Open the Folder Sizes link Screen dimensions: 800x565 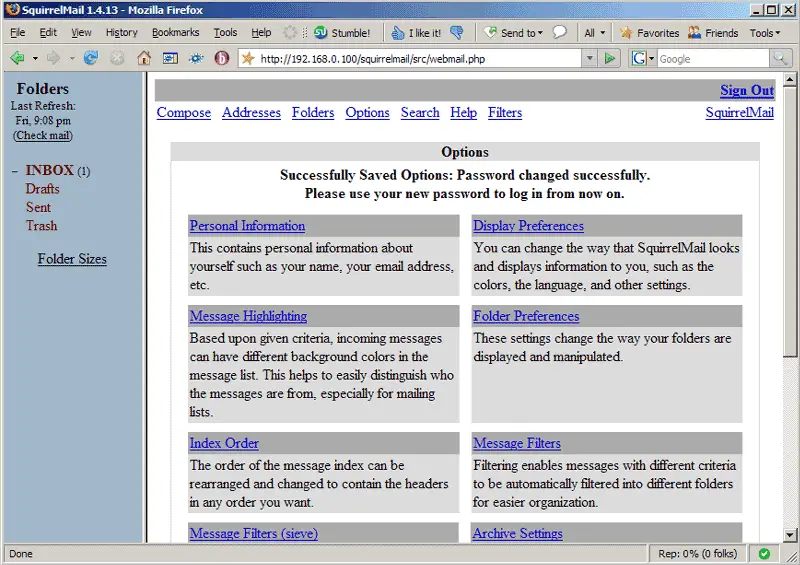[72, 259]
